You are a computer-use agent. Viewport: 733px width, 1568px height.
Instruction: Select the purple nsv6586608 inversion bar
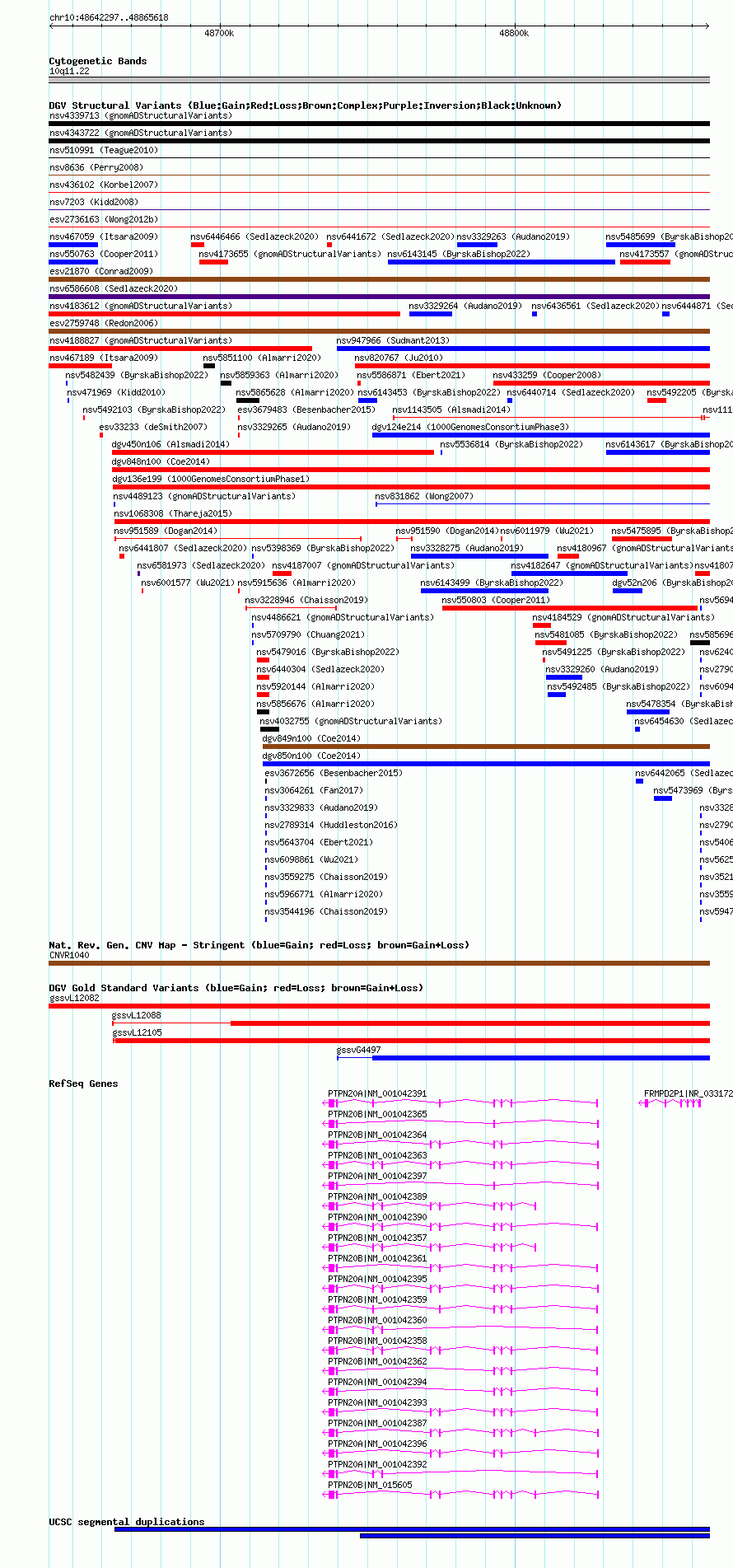[379, 297]
